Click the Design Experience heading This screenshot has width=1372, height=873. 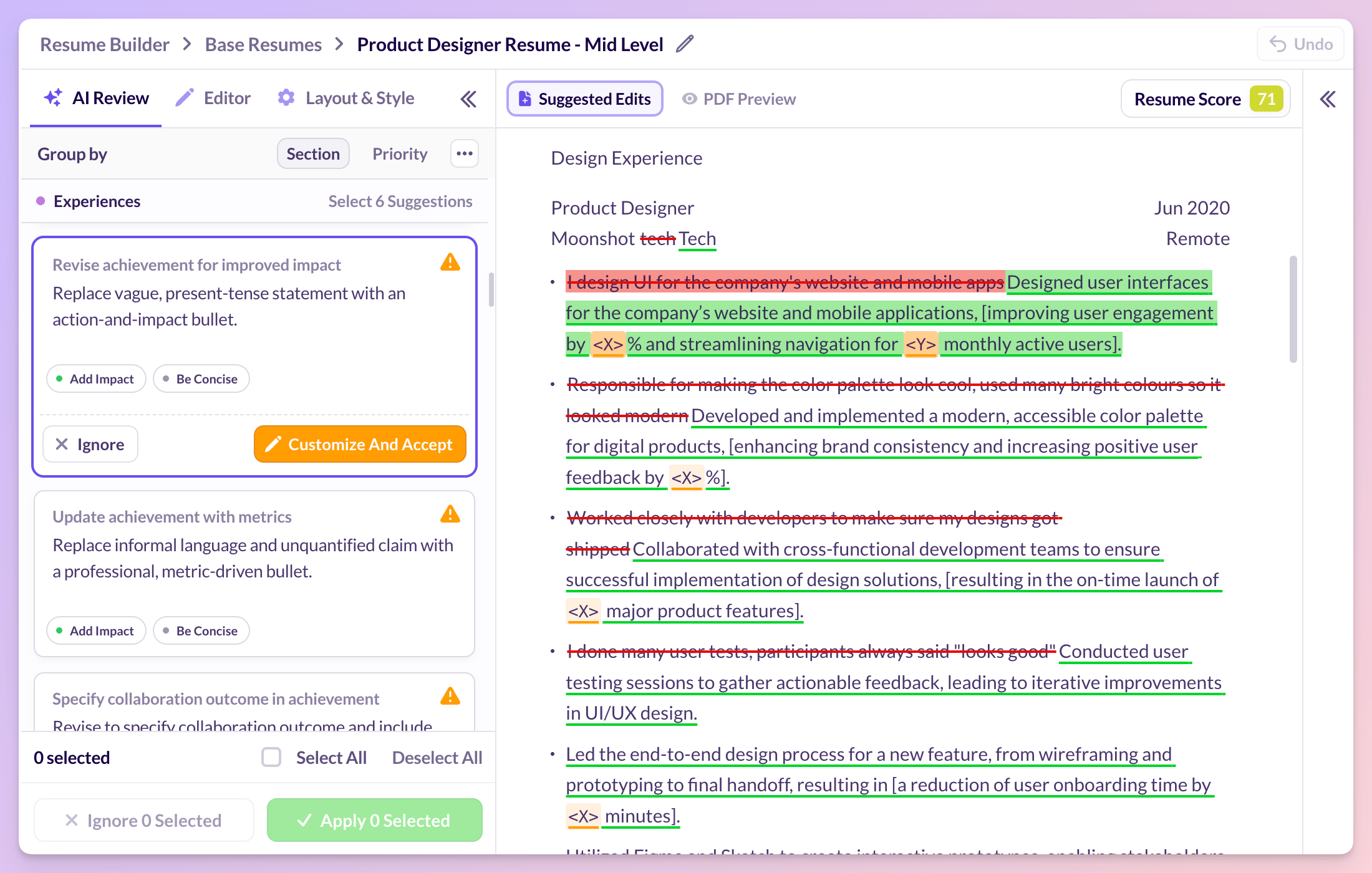(x=626, y=158)
